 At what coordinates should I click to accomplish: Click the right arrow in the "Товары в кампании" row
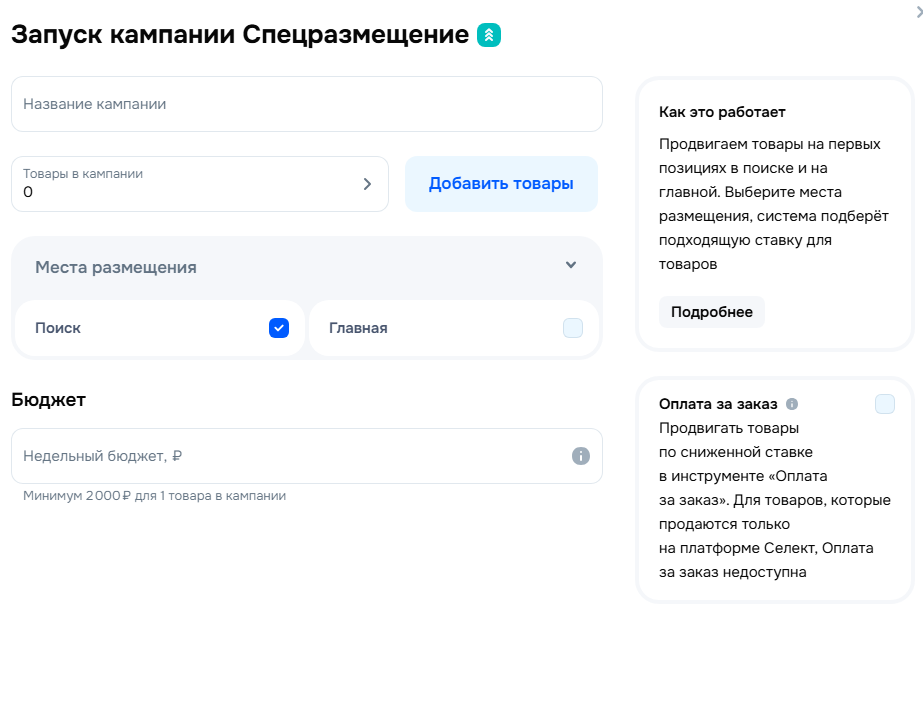tap(366, 184)
